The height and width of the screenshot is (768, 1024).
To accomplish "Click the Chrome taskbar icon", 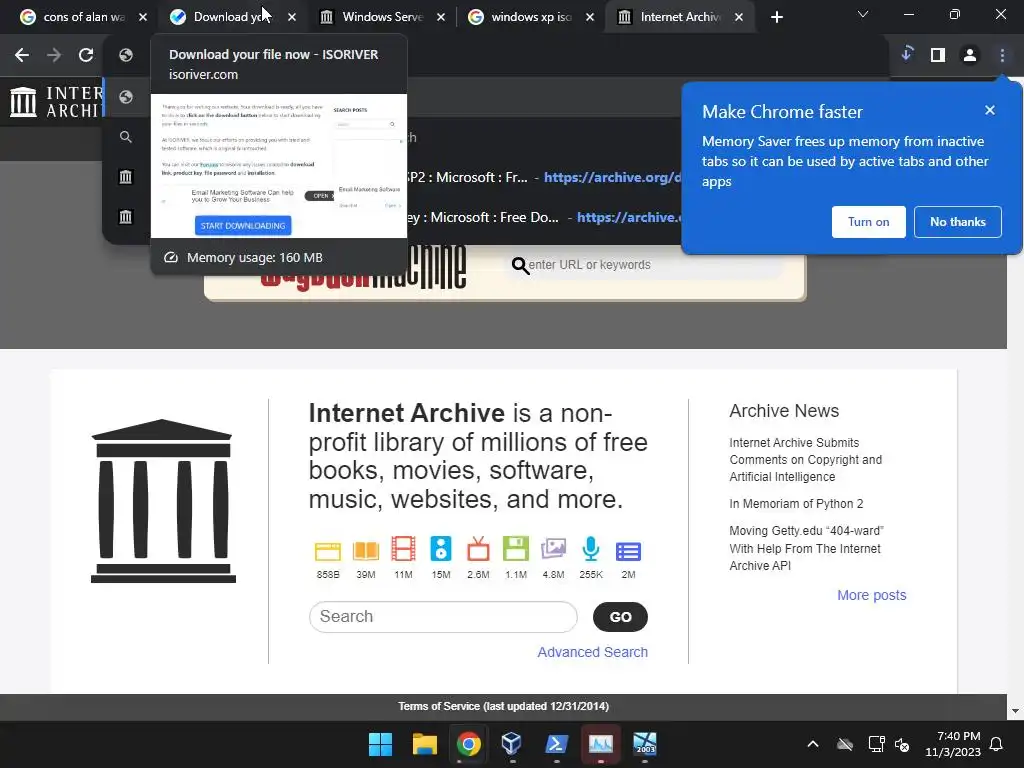I will click(468, 744).
